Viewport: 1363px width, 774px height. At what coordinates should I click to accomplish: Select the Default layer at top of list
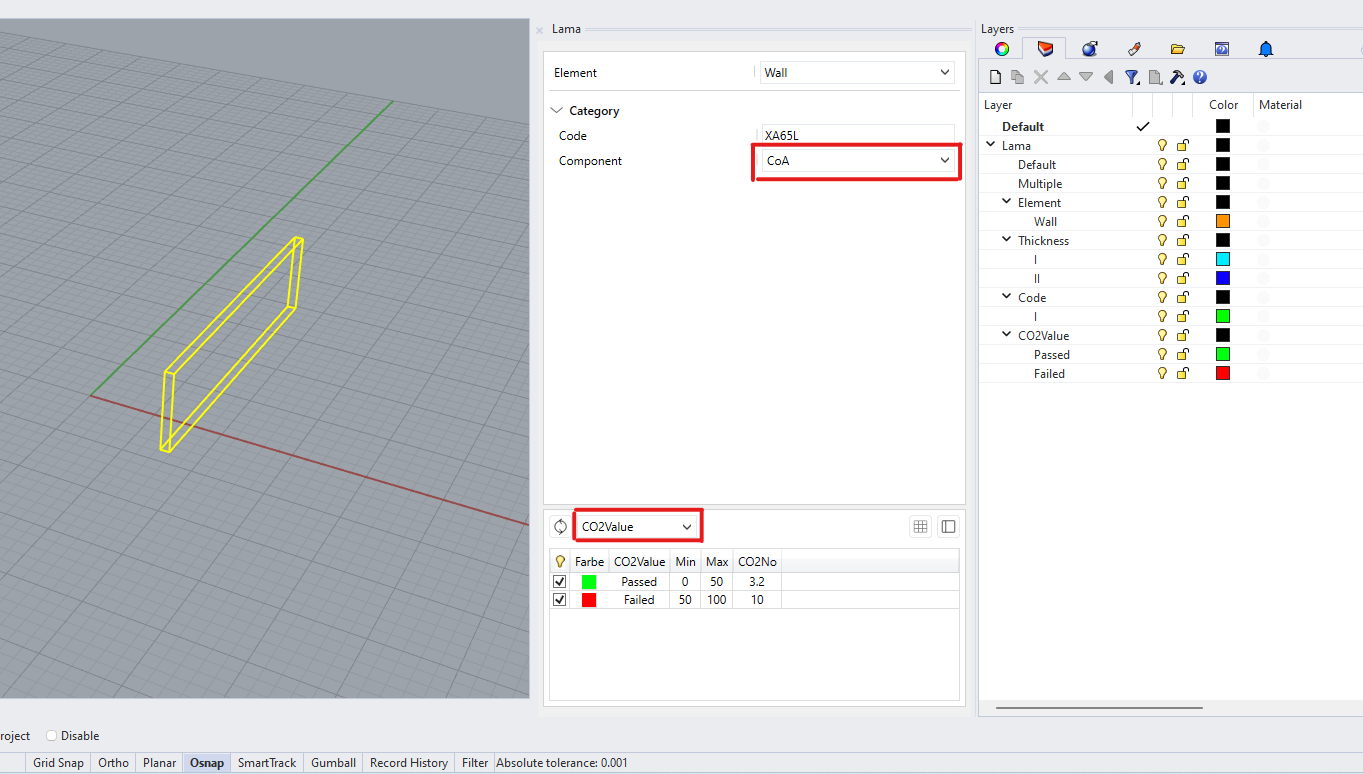[1023, 126]
